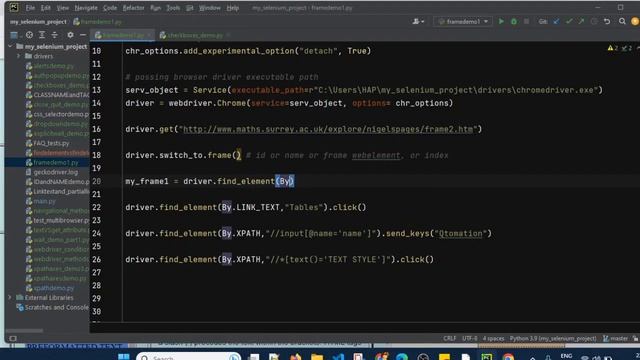
Task: Open the Window menu
Action: (x=210, y=8)
